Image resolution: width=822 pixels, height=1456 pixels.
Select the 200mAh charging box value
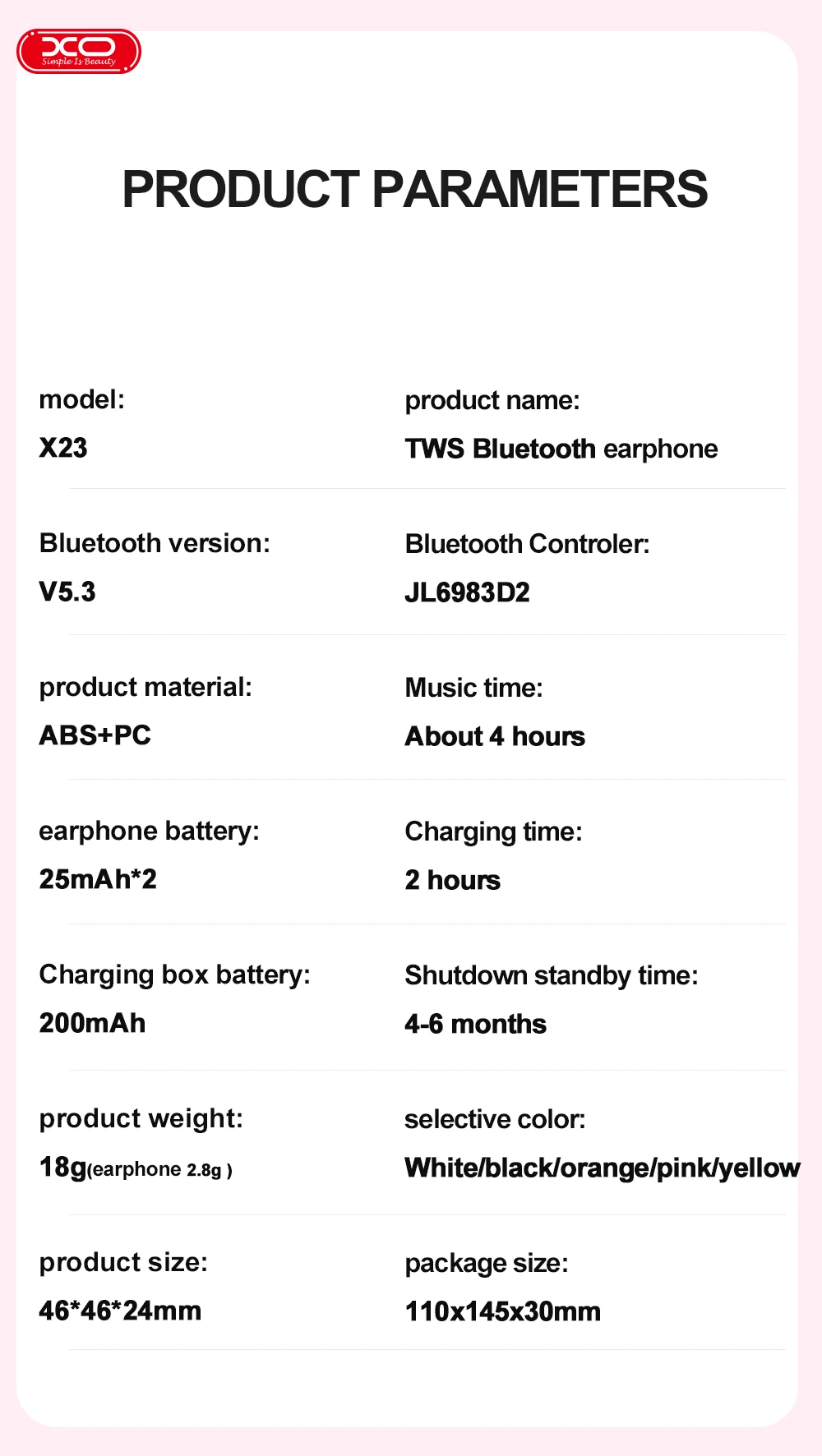coord(92,1023)
